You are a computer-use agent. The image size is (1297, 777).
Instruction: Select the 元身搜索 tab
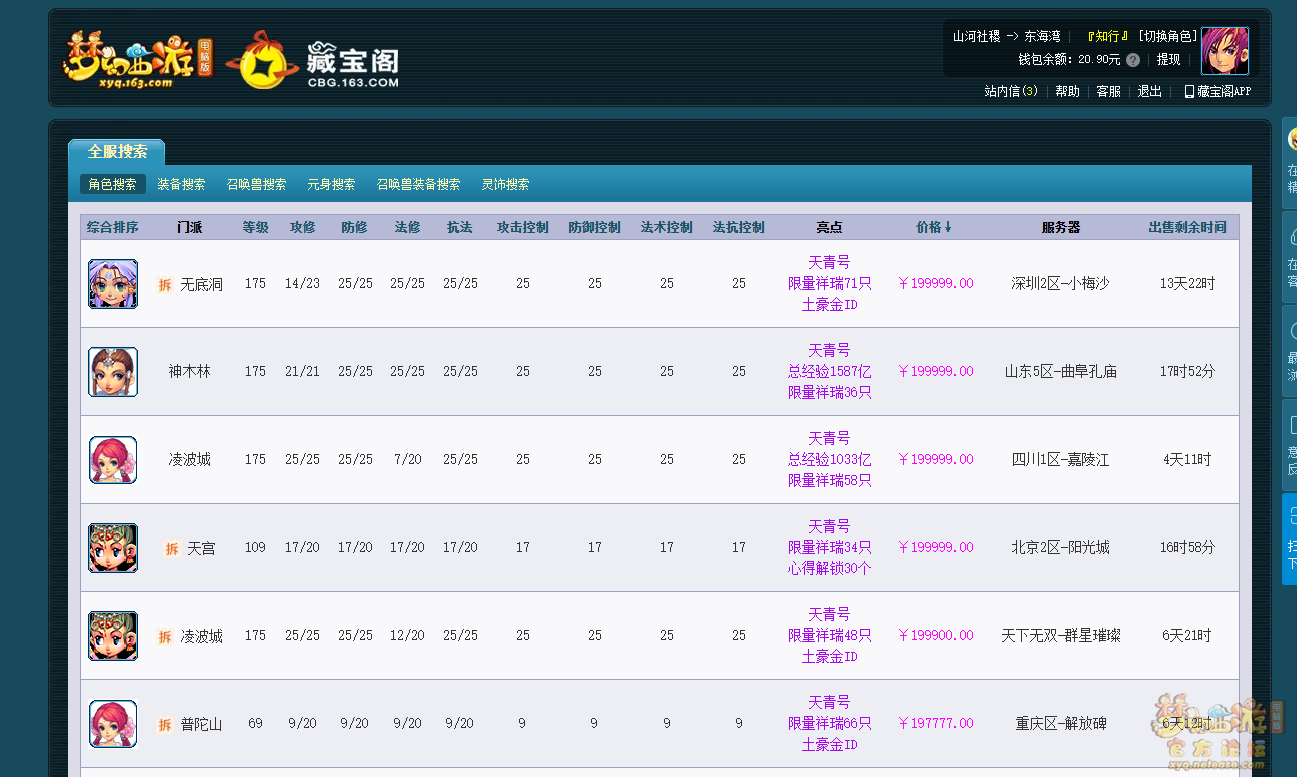point(331,185)
